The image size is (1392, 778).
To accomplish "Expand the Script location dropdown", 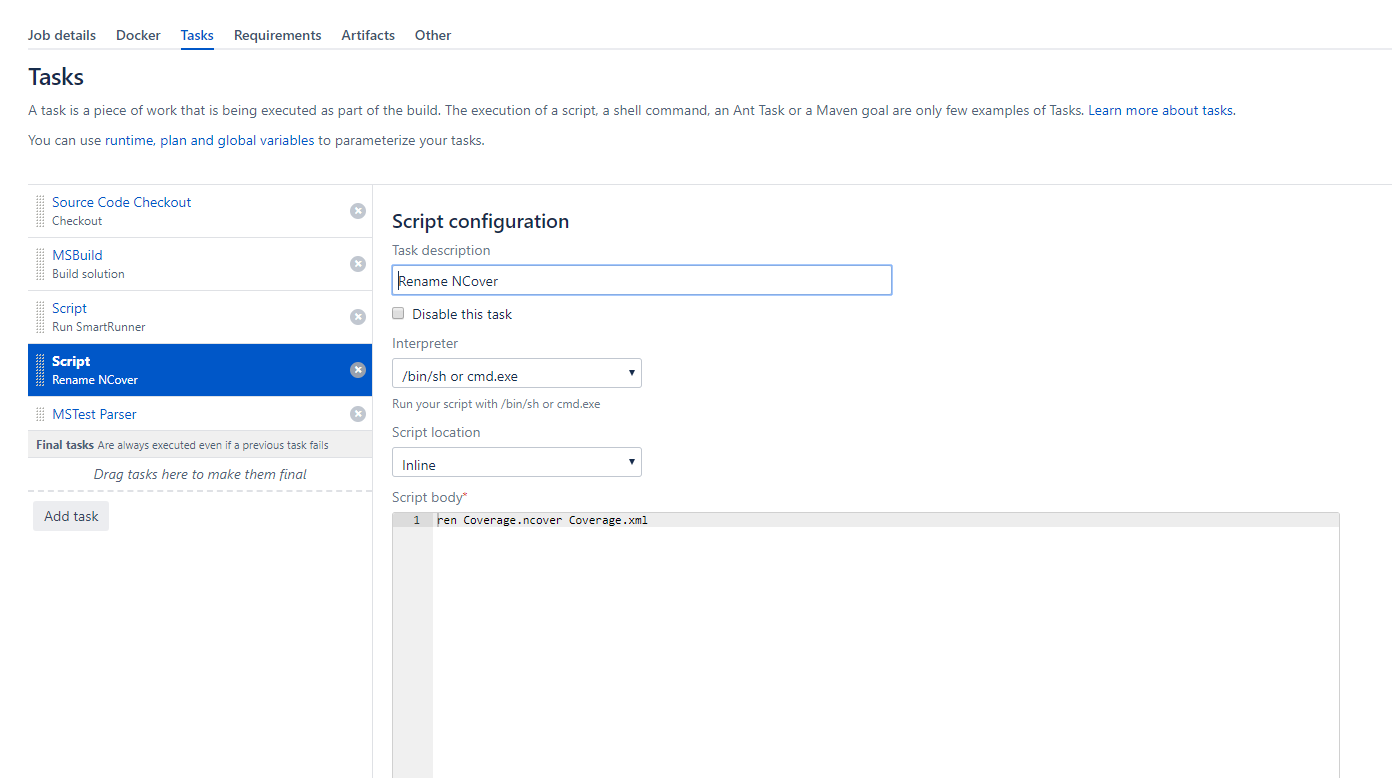I will 516,463.
